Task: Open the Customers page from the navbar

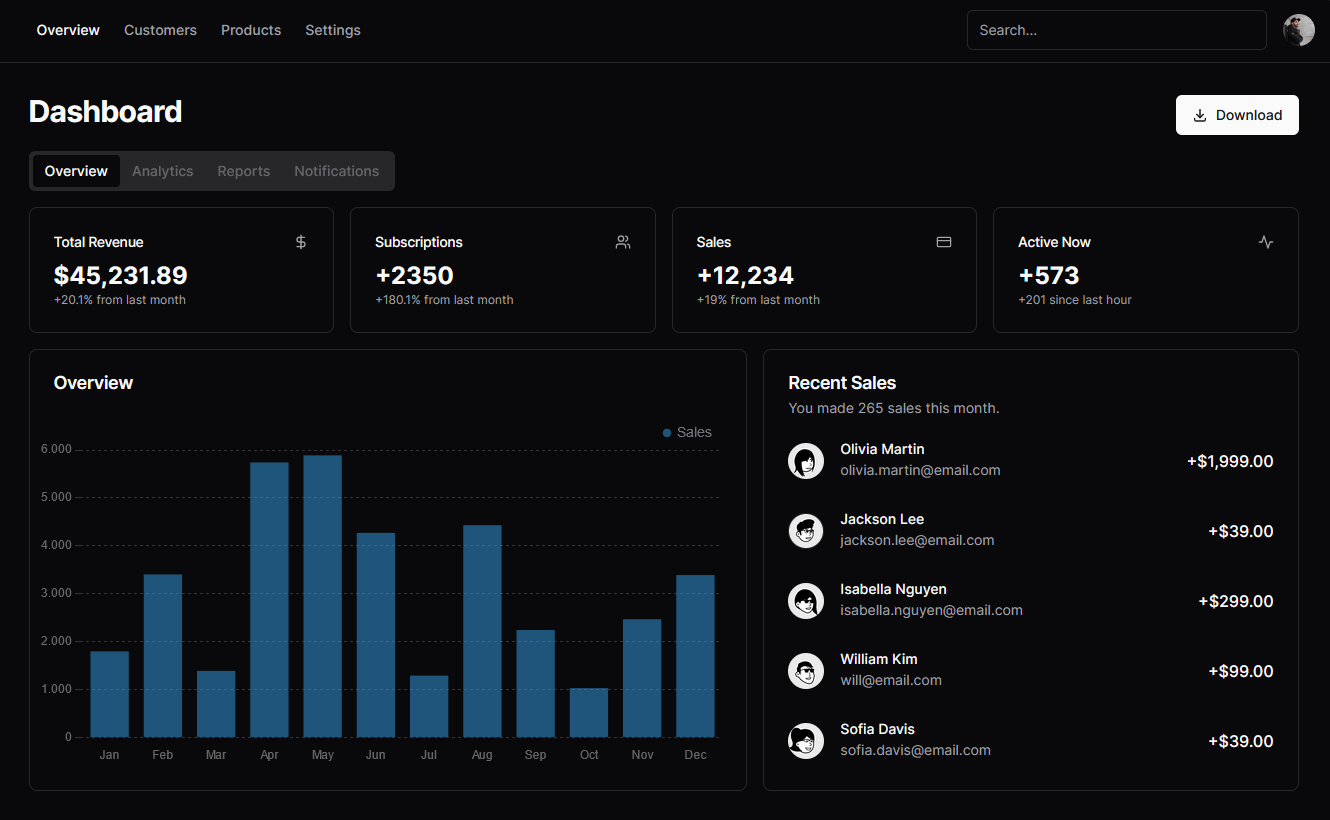Action: [160, 30]
